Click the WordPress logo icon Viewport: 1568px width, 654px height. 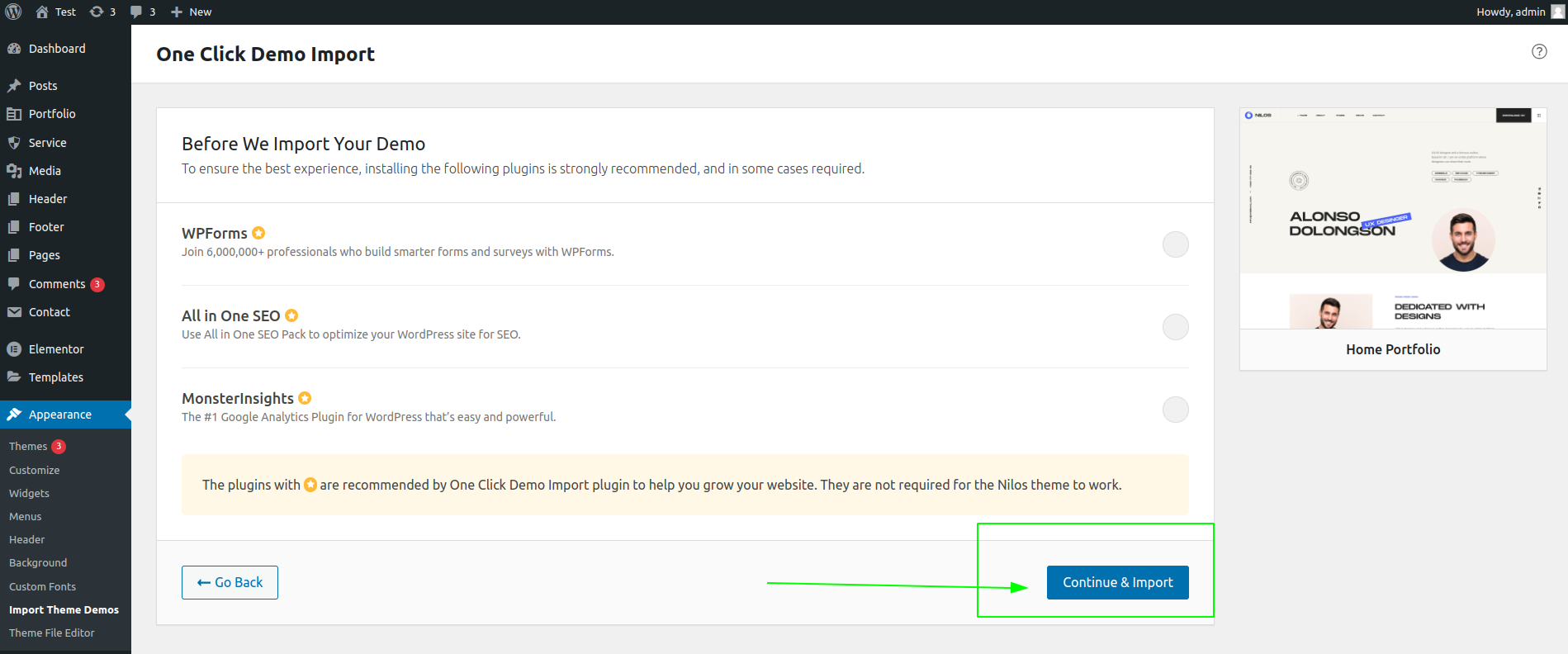tap(13, 12)
